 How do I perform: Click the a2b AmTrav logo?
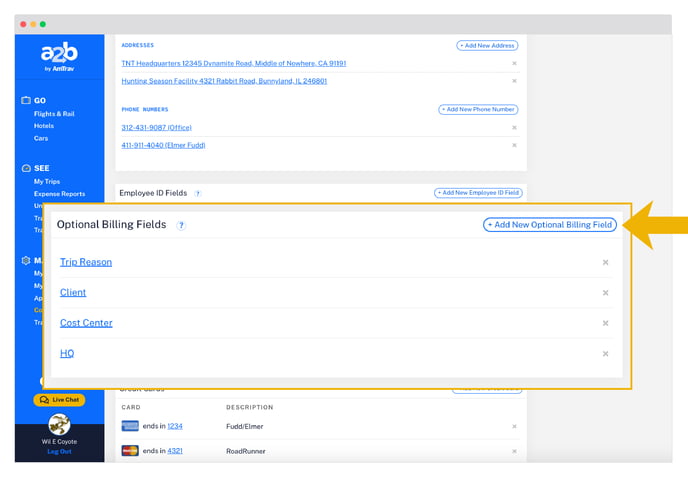pyautogui.click(x=59, y=57)
